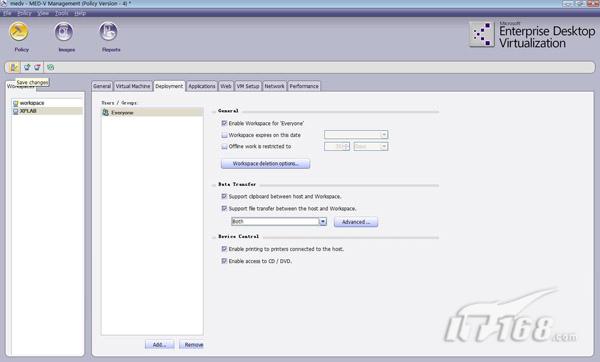Click Workspace deletion options button
600x362 pixels.
click(x=266, y=164)
